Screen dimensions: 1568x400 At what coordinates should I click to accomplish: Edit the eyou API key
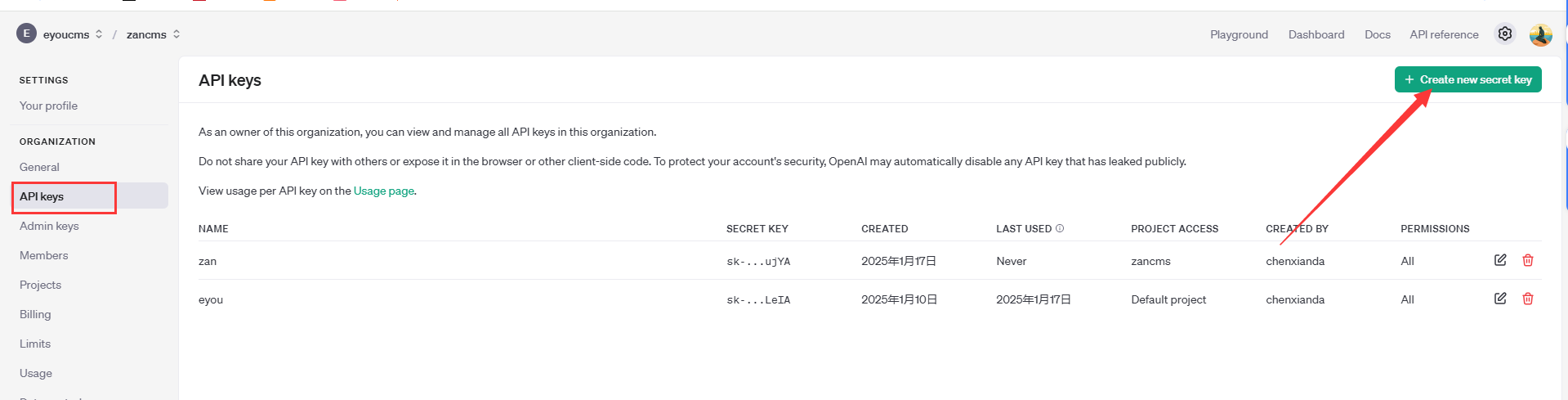click(1500, 299)
